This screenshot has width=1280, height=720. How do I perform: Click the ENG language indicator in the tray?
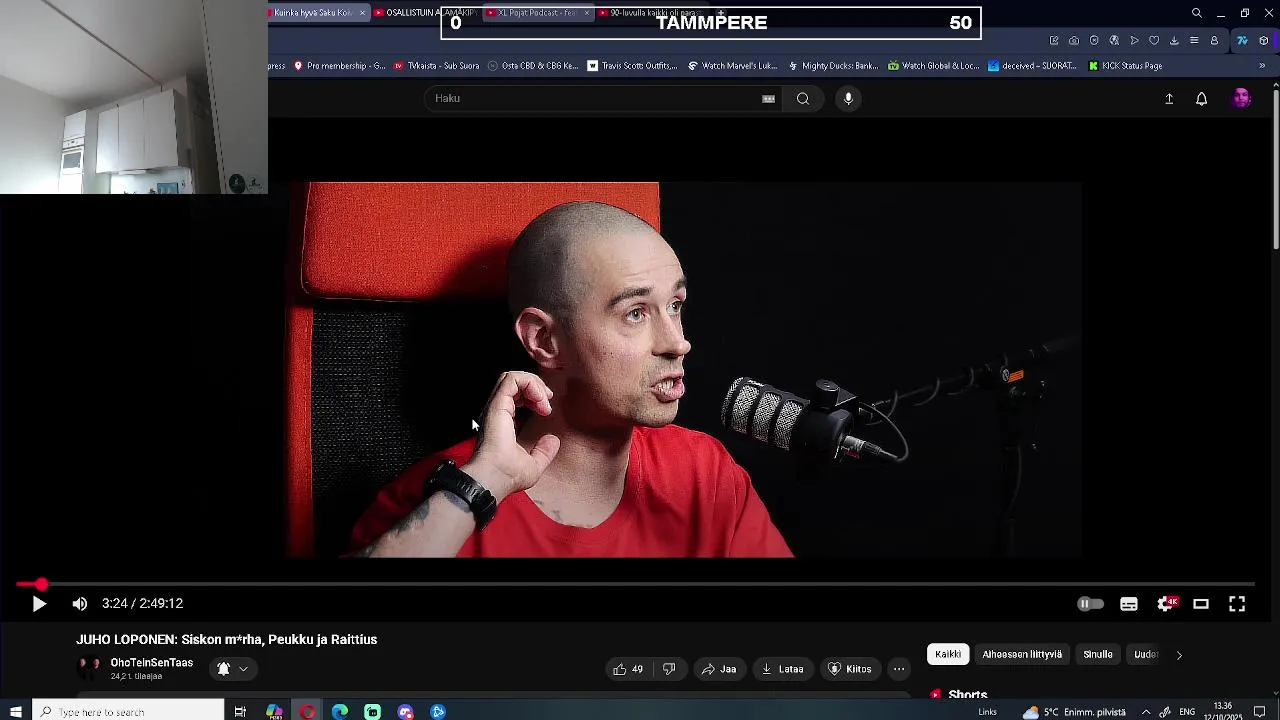coord(1187,712)
